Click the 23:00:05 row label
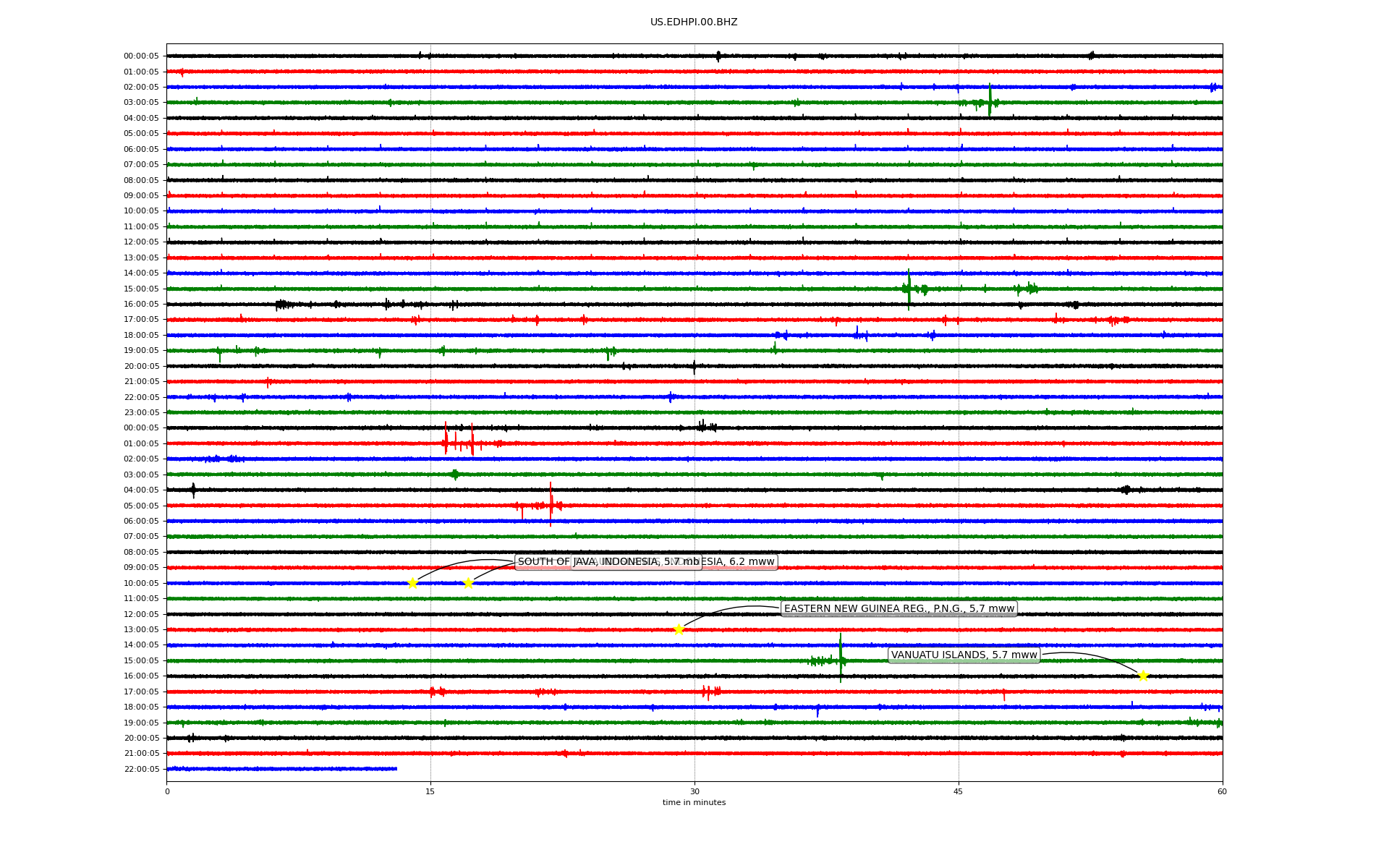The width and height of the screenshot is (1389, 868). click(x=141, y=413)
